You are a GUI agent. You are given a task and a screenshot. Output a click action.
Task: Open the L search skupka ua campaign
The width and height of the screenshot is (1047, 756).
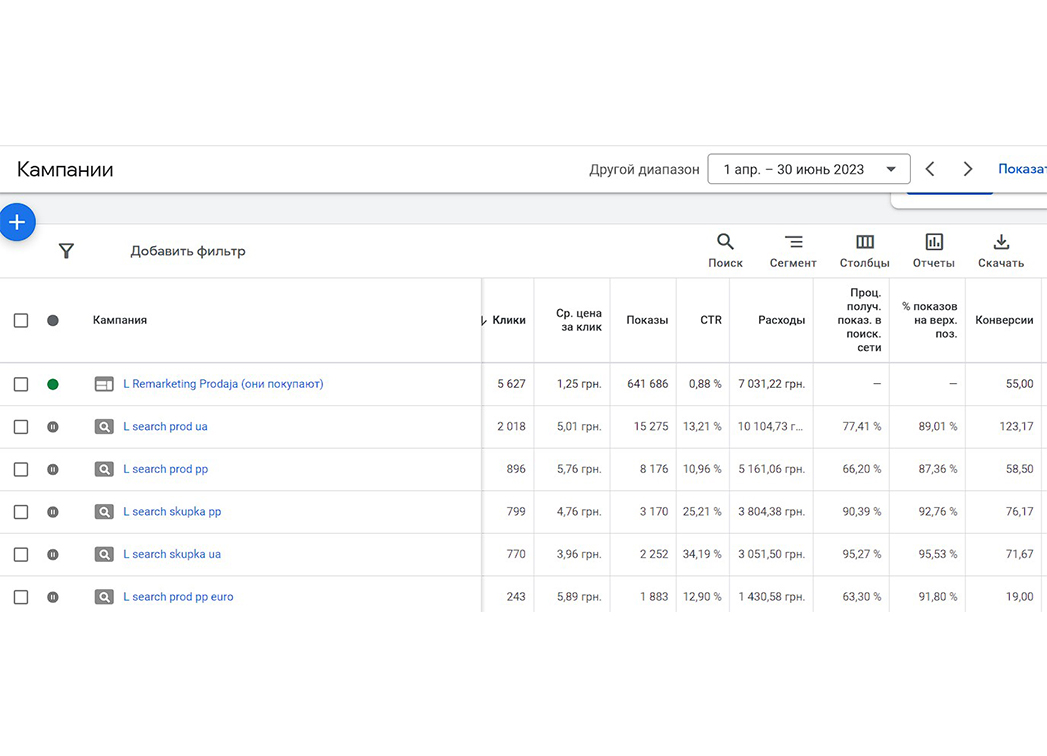point(172,554)
